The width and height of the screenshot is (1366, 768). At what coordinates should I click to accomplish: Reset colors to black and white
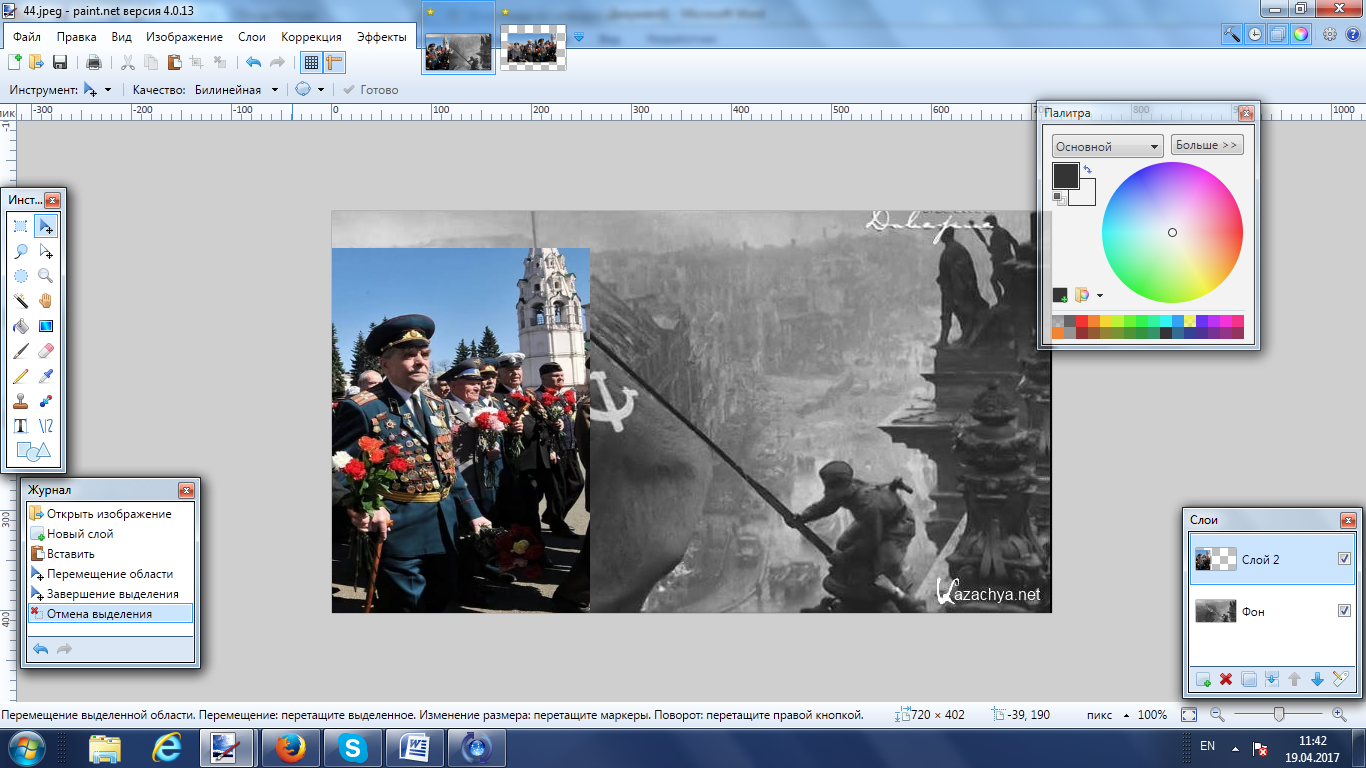tap(1058, 197)
